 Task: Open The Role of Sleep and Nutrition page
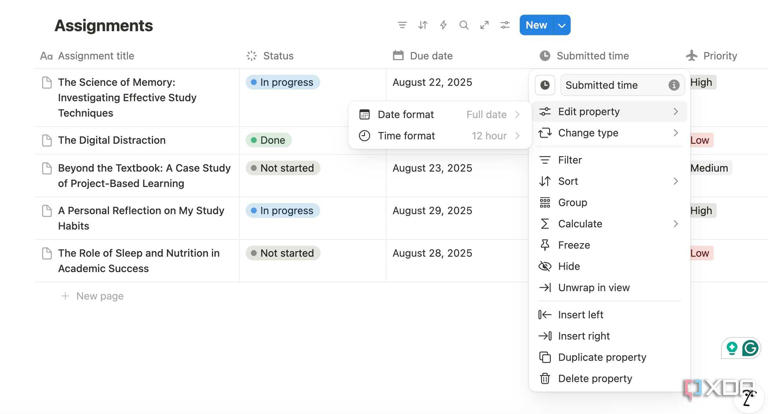pos(139,261)
